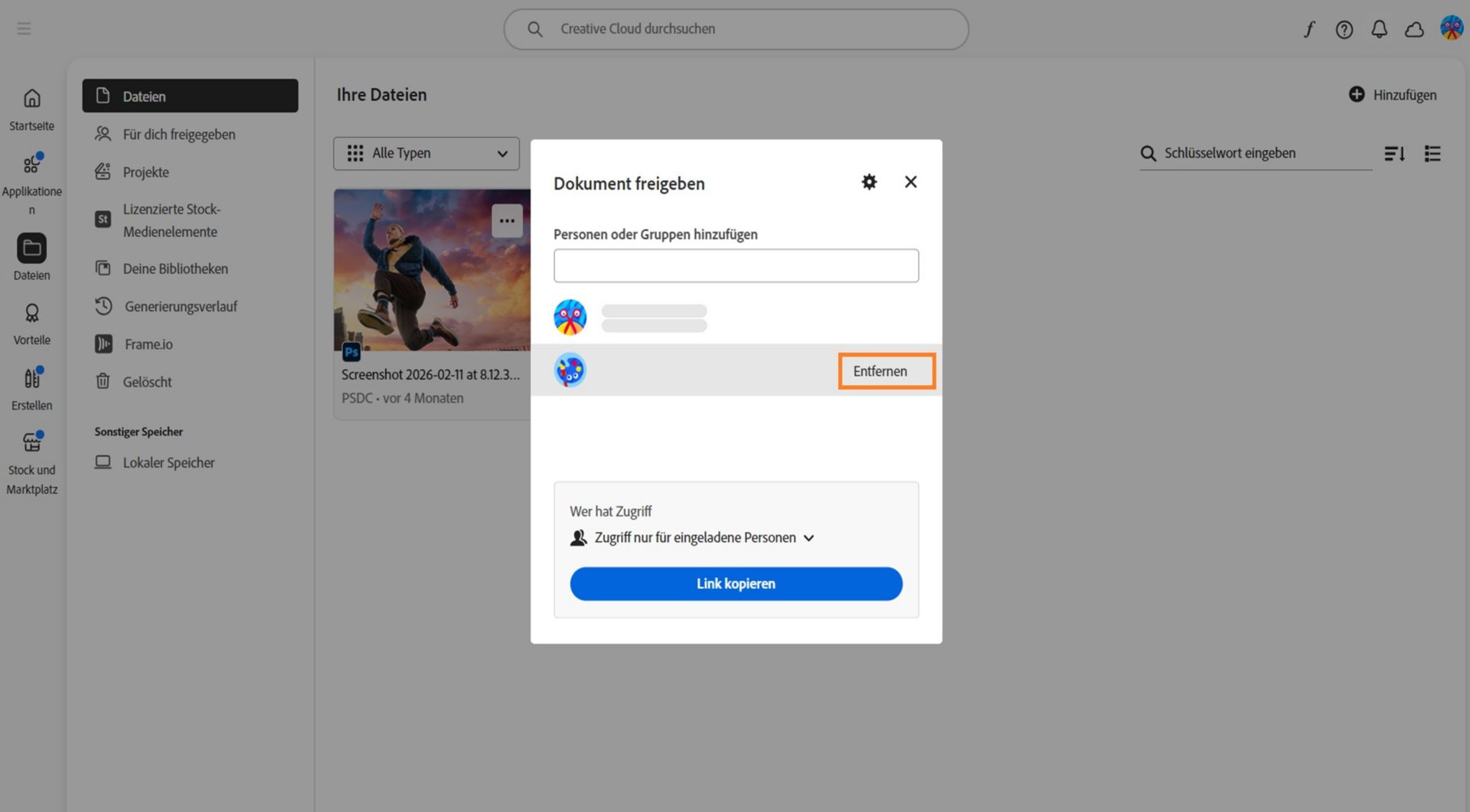Viewport: 1470px width, 812px height.
Task: Open the fonts f icon
Action: tap(1309, 29)
